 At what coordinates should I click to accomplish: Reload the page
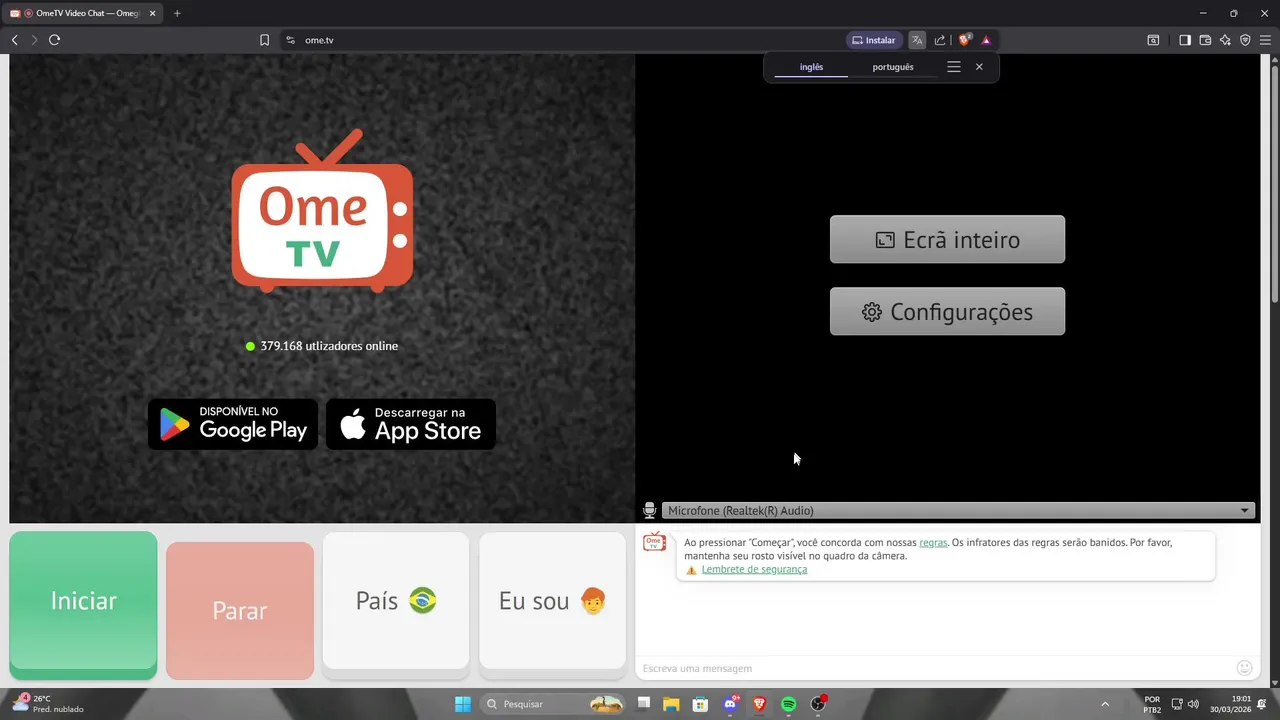tap(54, 40)
